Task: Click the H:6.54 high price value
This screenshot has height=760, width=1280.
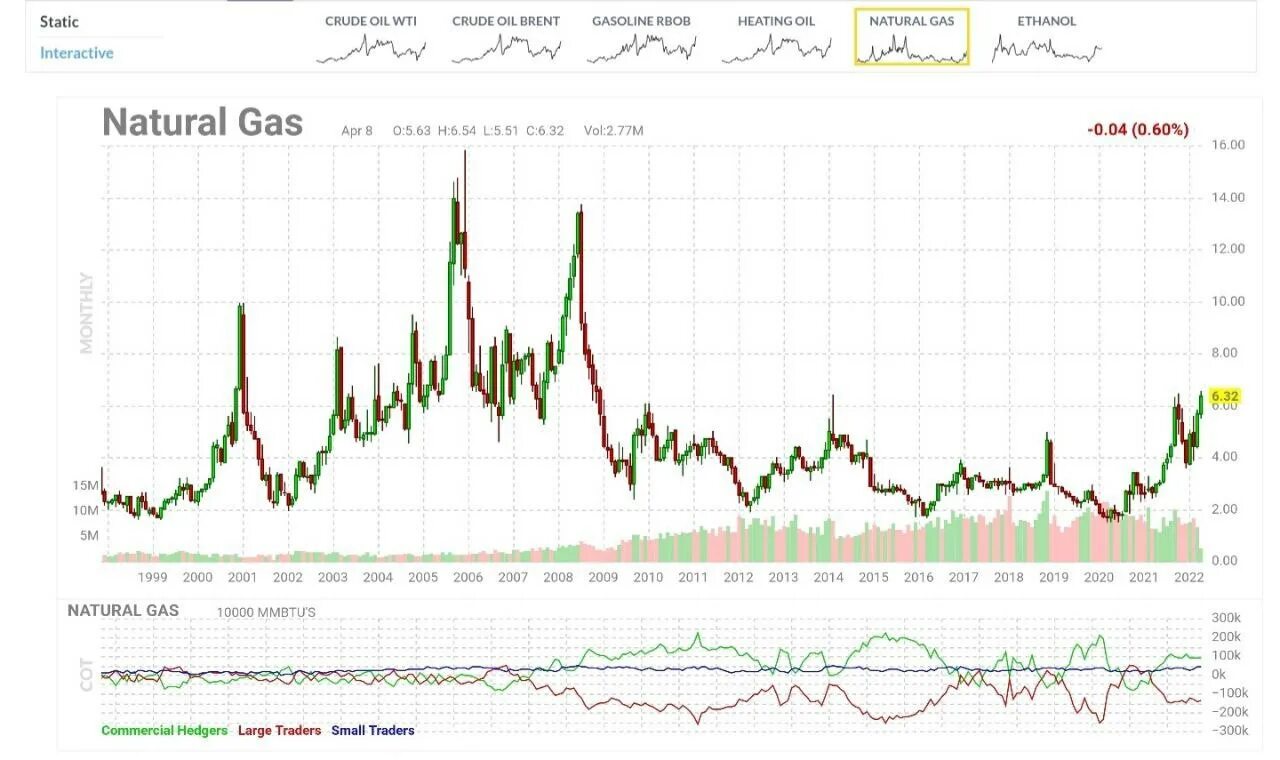Action: click(456, 131)
